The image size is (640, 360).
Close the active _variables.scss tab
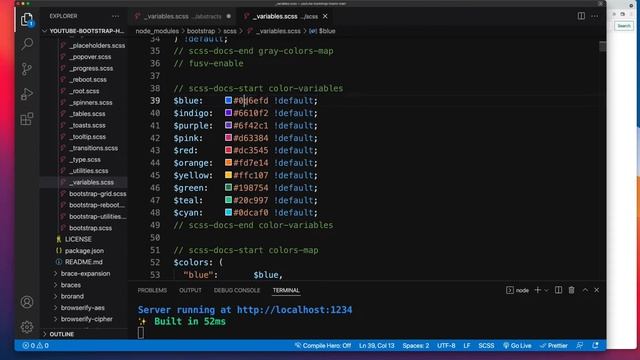pyautogui.click(x=325, y=16)
